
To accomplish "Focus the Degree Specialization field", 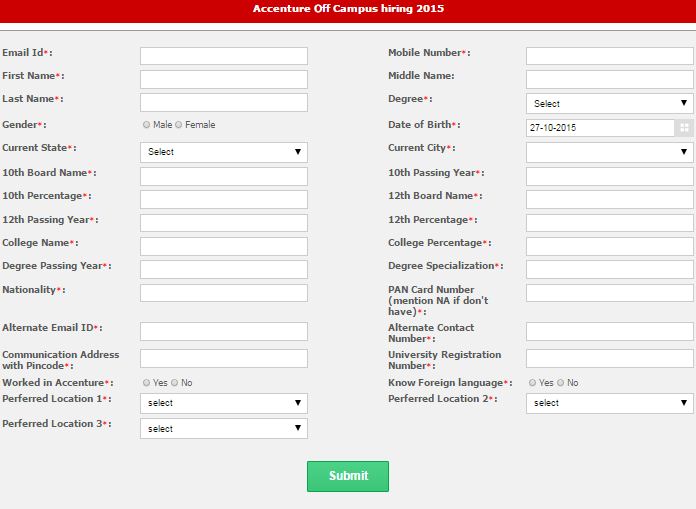I will [609, 269].
